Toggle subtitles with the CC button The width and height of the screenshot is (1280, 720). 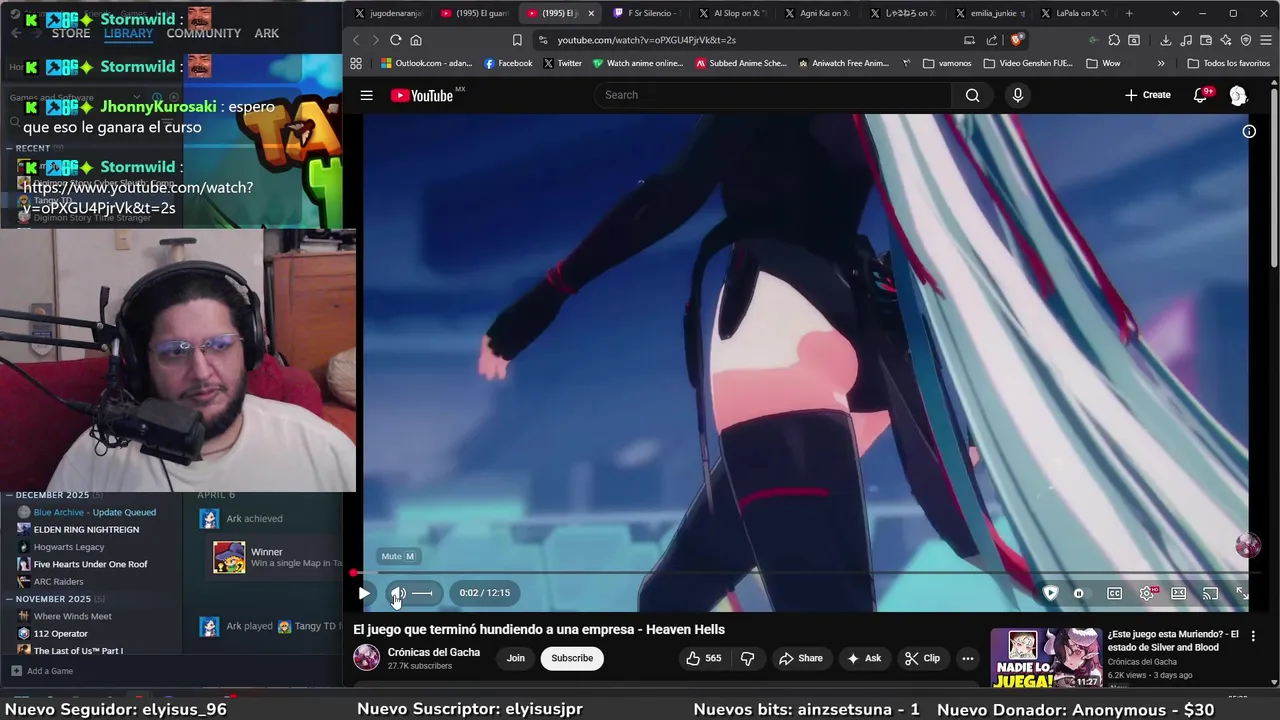1114,593
